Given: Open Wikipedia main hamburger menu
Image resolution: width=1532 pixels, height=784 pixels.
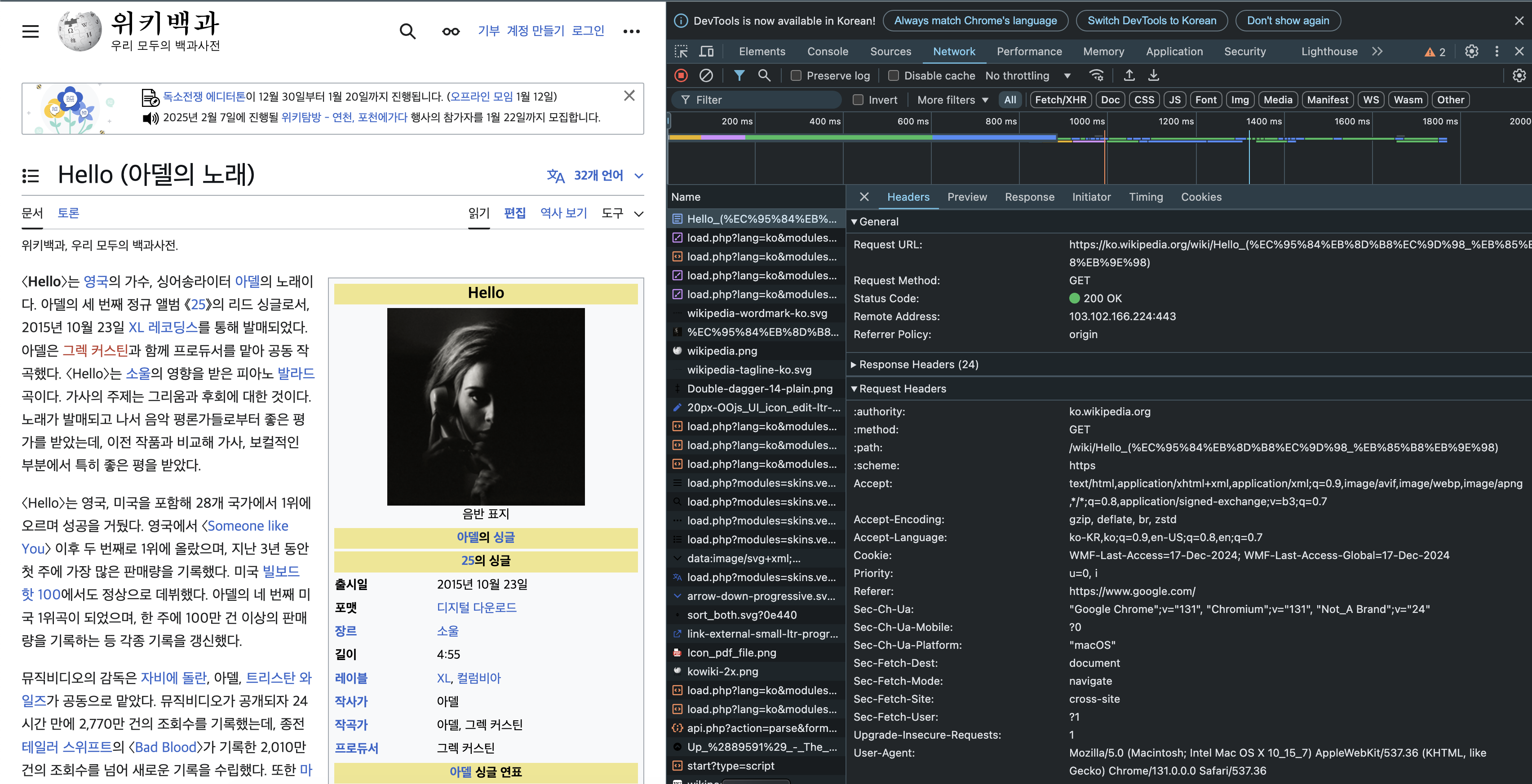Looking at the screenshot, I should tap(31, 31).
